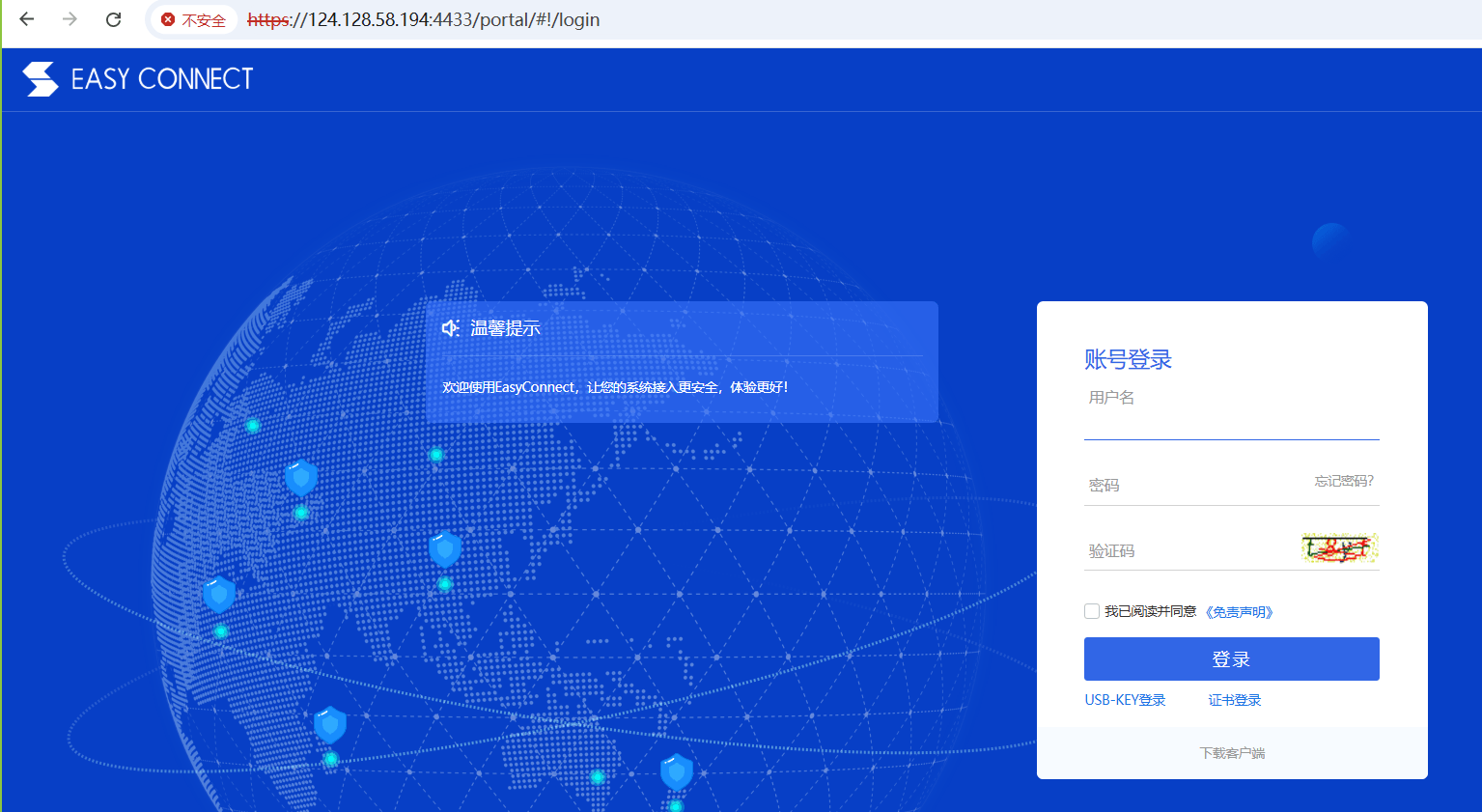Click the 登录 login button

point(1231,658)
